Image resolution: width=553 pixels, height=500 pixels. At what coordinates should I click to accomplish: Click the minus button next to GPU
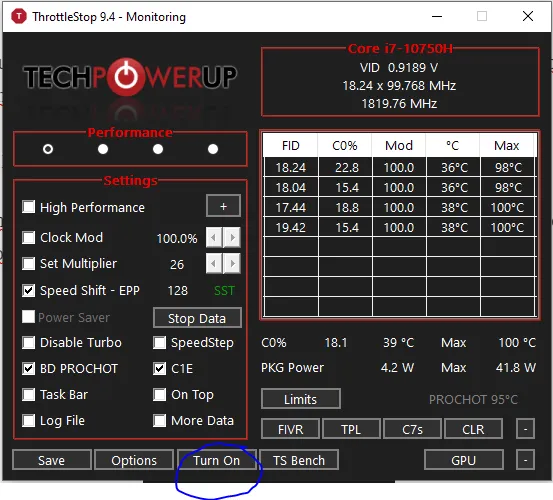tap(525, 460)
